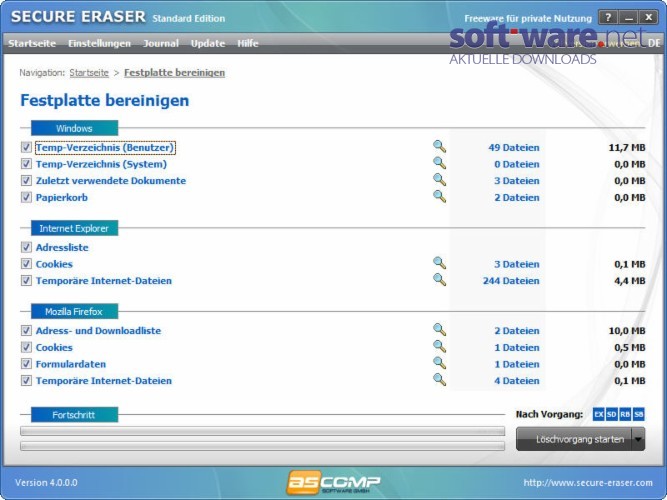Viewport: 667px width, 500px height.
Task: Inspect Internet Explorer Cookies via magnifier
Action: [439, 263]
